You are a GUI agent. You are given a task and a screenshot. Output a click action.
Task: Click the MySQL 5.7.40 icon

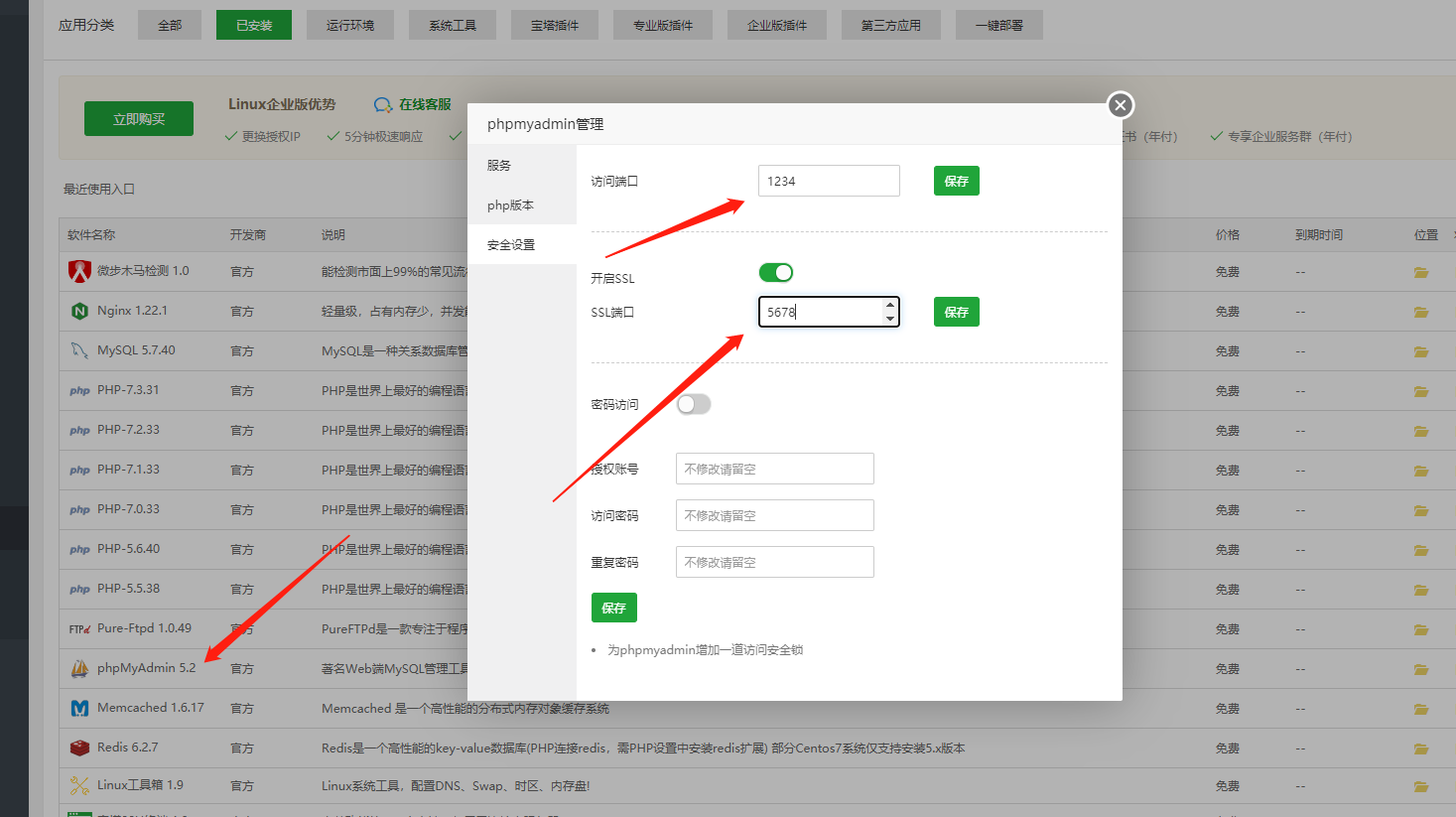pyautogui.click(x=79, y=350)
